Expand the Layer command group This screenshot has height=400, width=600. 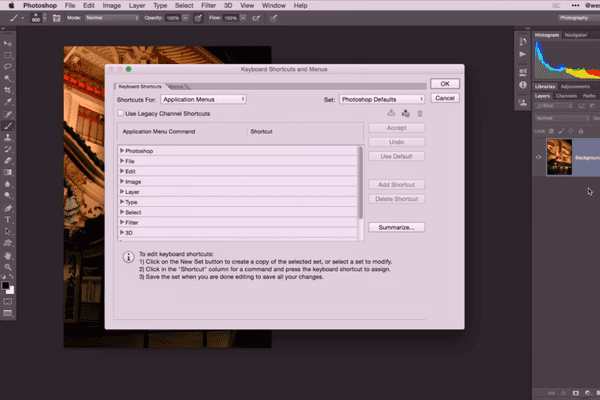click(x=122, y=192)
